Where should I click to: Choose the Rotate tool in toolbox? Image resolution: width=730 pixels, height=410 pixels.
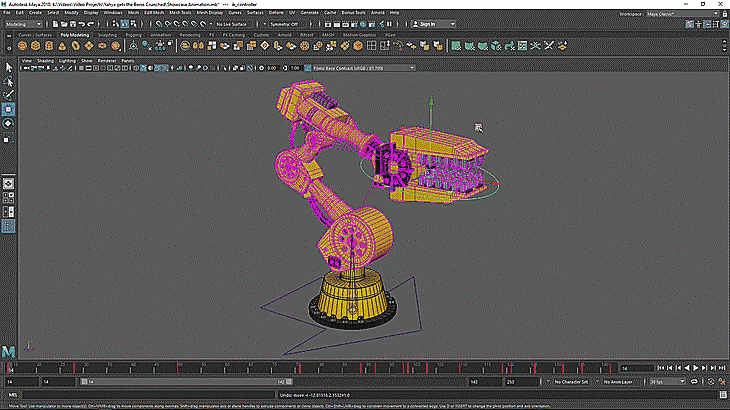pyautogui.click(x=8, y=123)
